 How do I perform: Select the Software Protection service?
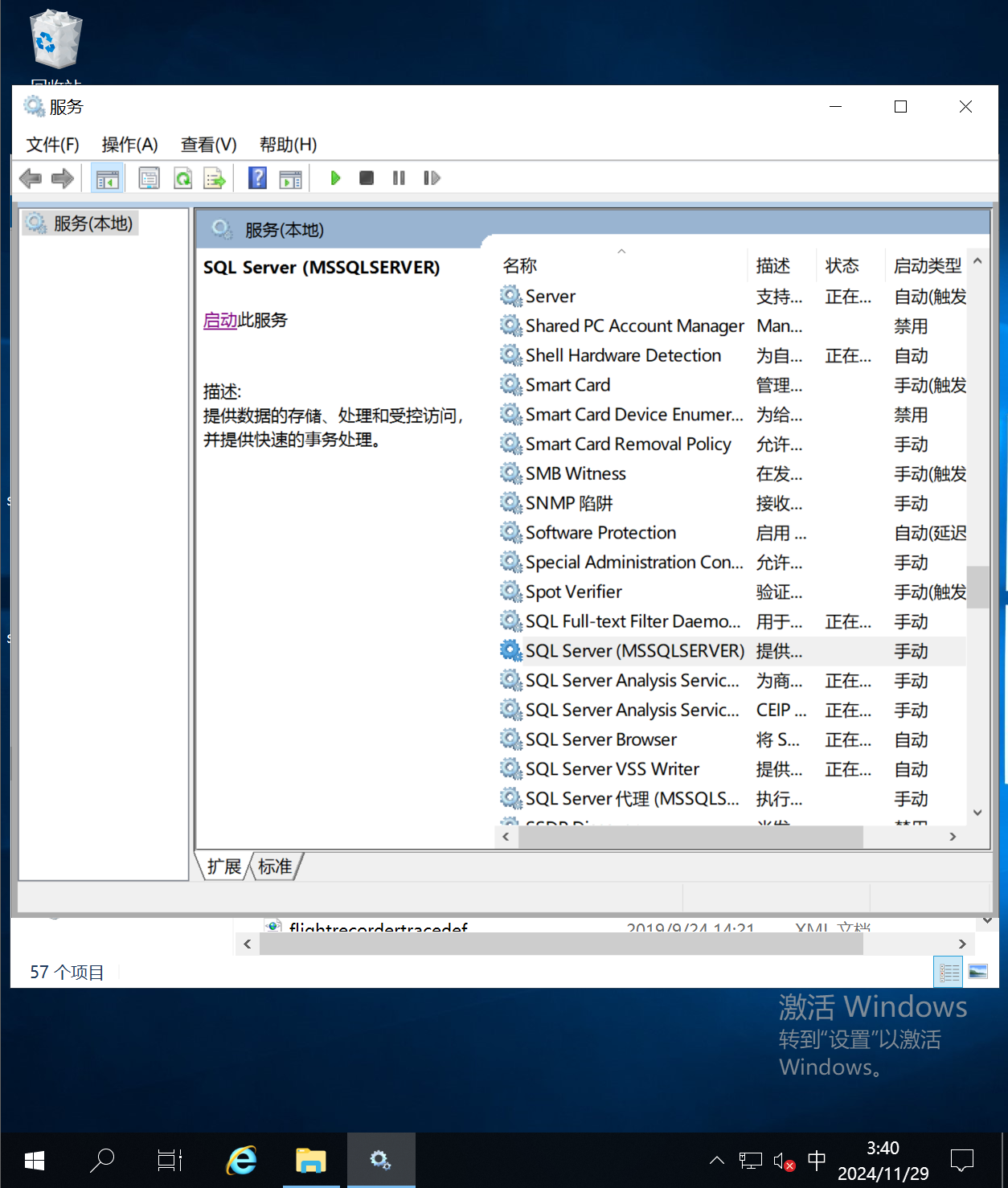click(x=732, y=533)
